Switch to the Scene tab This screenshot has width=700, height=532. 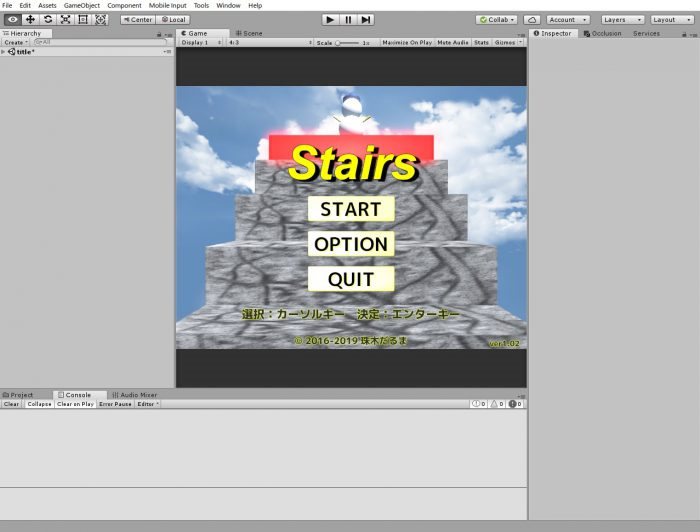point(249,33)
